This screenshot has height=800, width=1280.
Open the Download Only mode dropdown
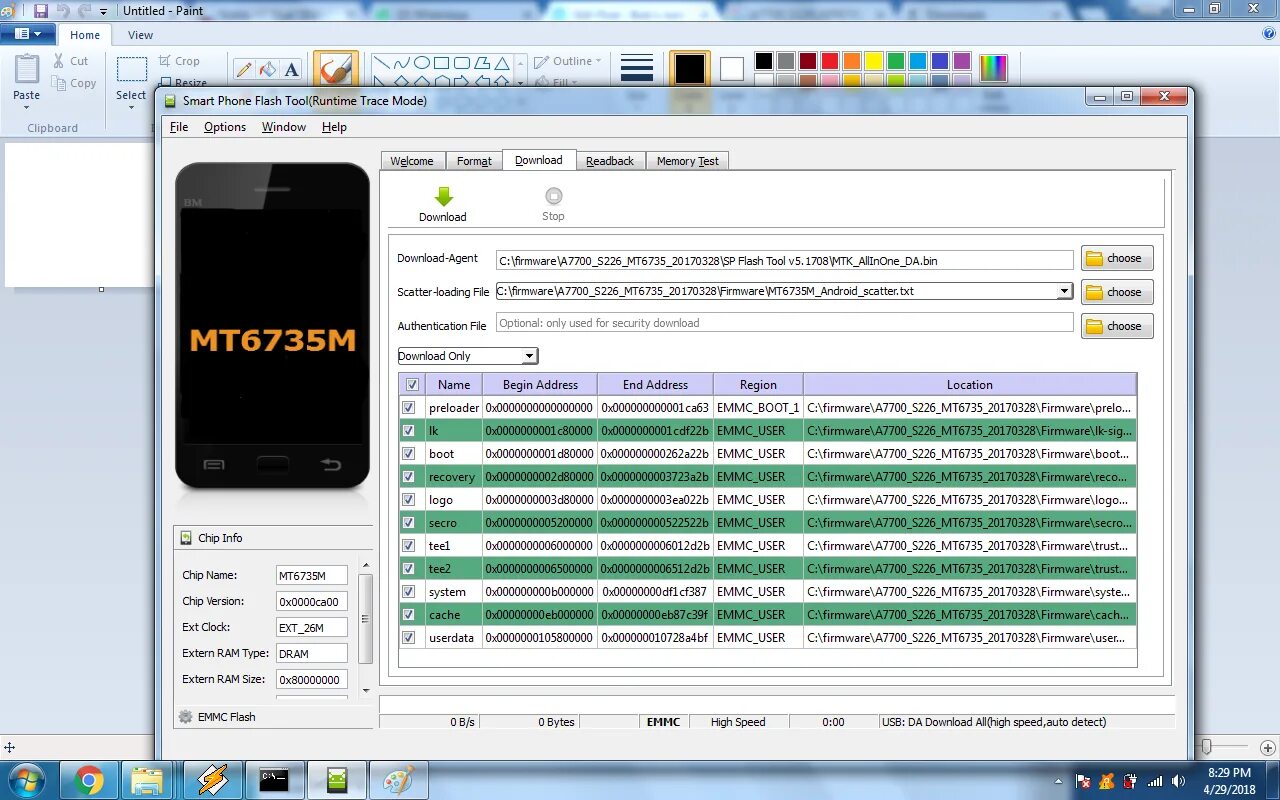pos(529,356)
